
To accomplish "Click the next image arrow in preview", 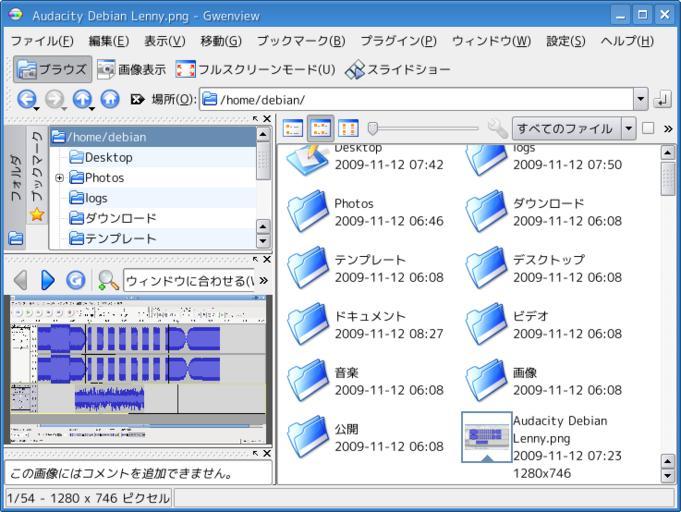I will tap(48, 280).
